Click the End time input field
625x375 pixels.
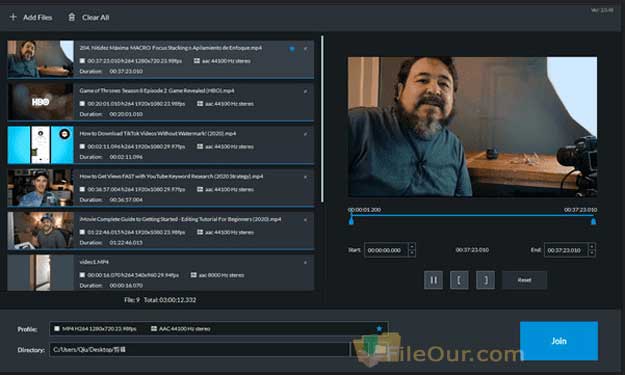[566, 250]
